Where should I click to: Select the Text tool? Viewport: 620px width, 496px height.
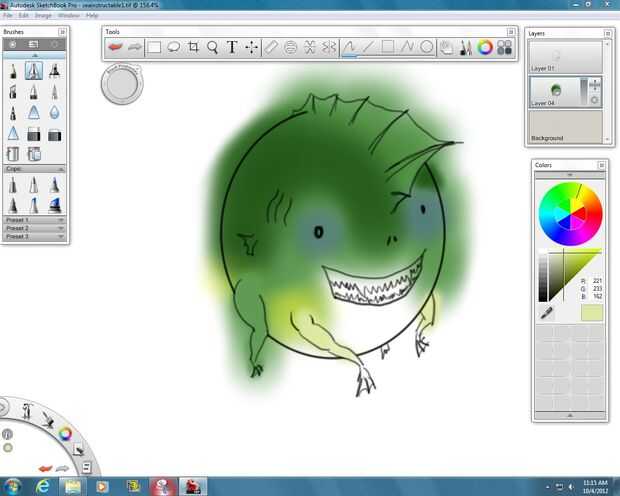(232, 47)
